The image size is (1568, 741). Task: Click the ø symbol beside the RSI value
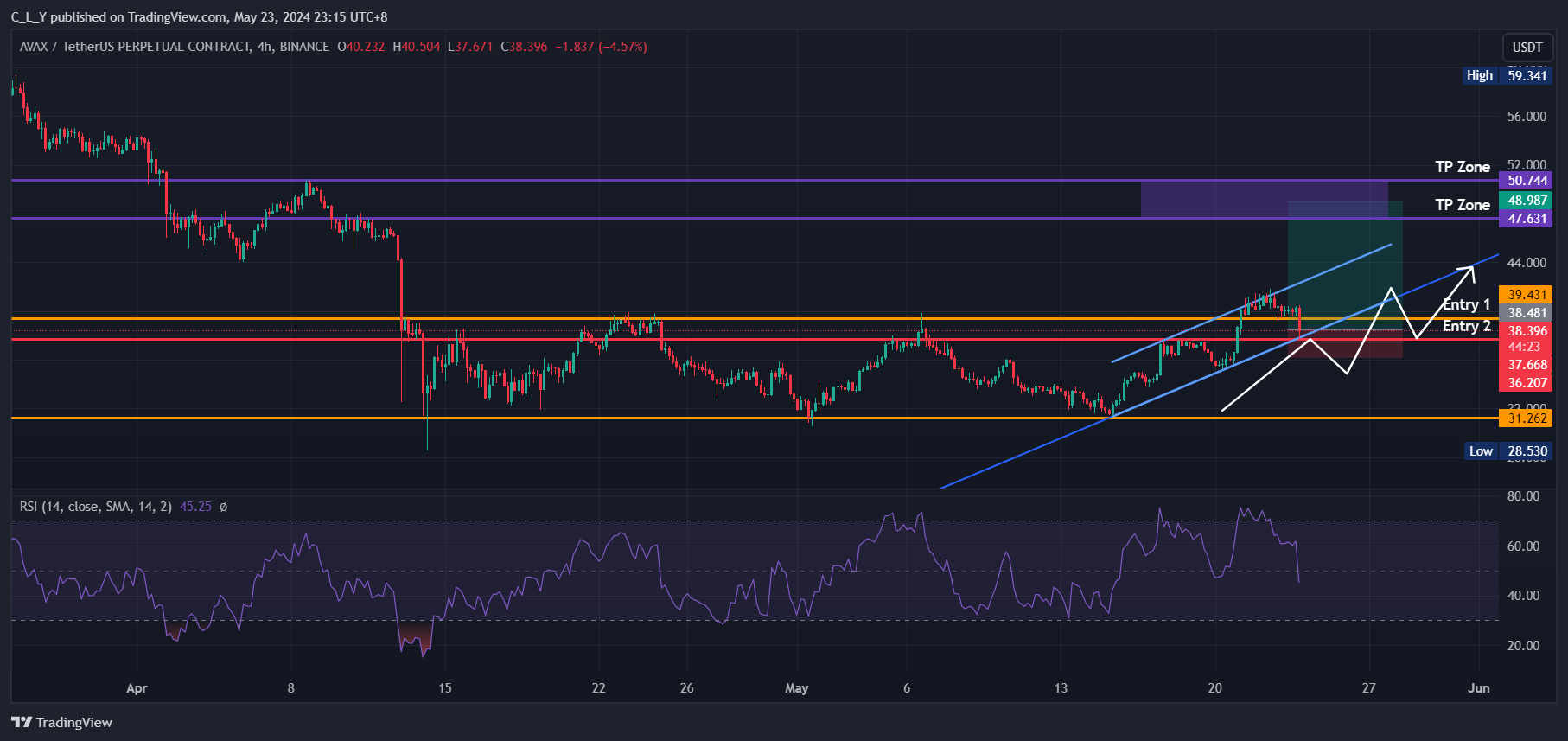pos(223,507)
